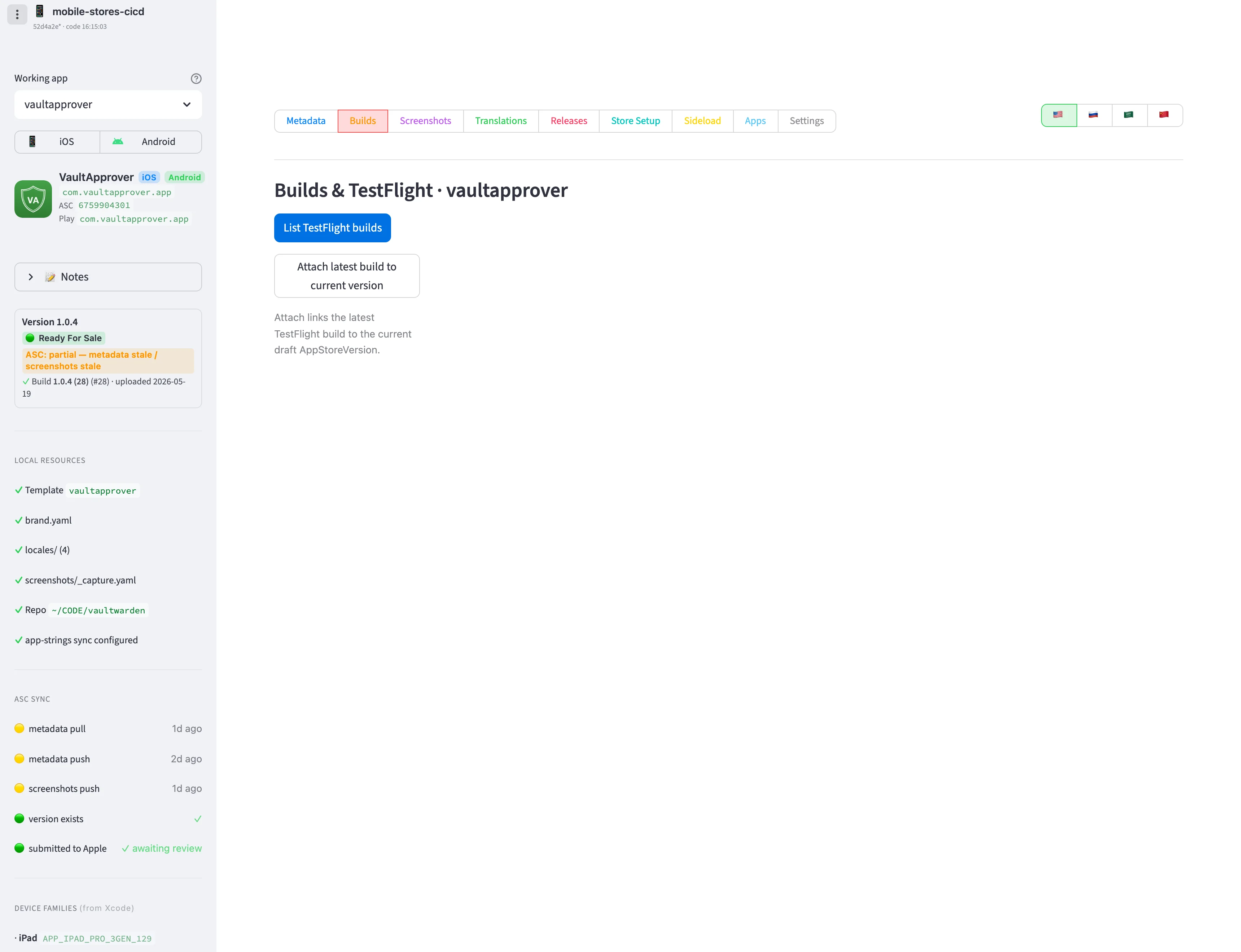Go to the Releases tab
The height and width of the screenshot is (952, 1241).
pyautogui.click(x=569, y=121)
